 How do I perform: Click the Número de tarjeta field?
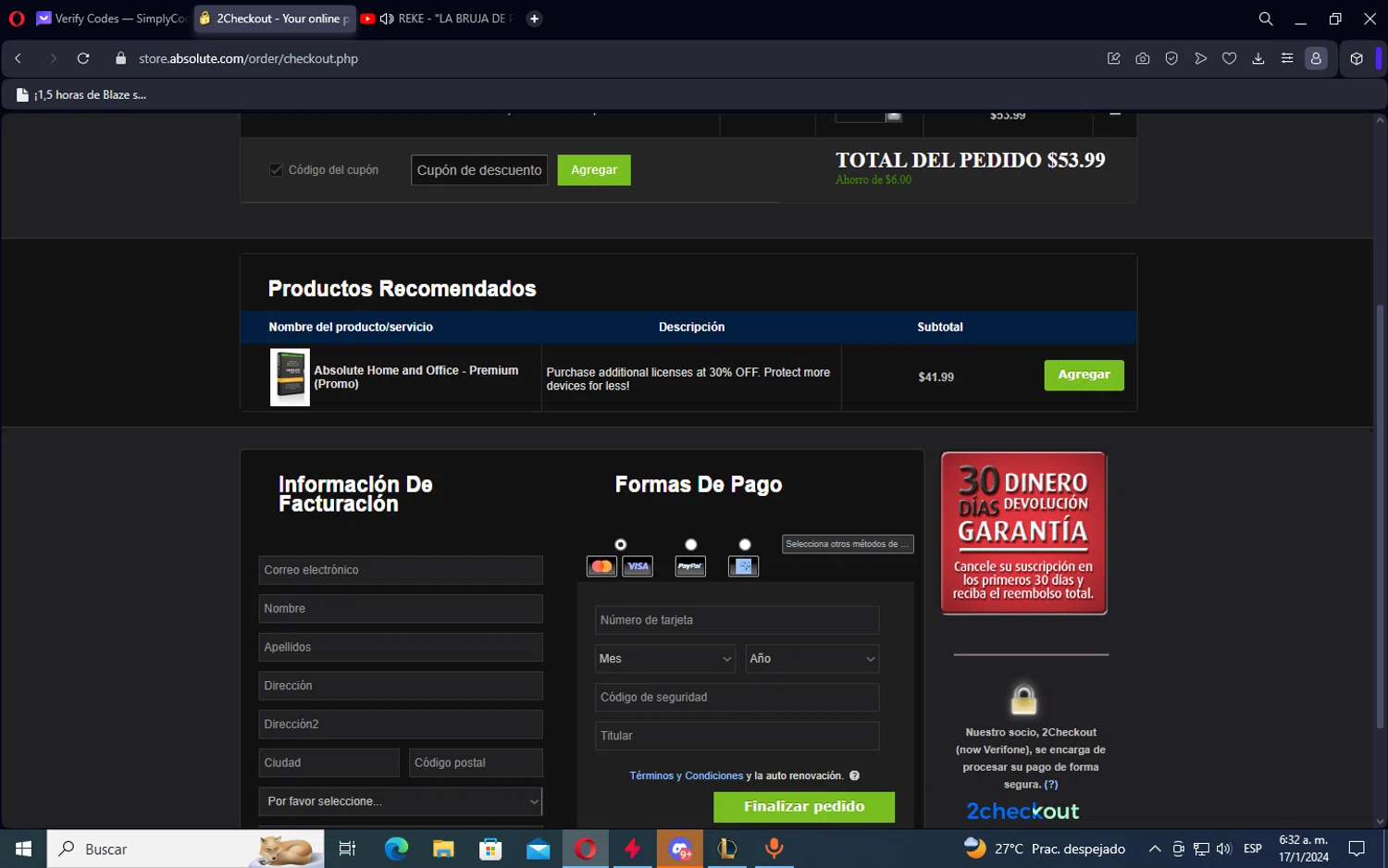point(737,620)
